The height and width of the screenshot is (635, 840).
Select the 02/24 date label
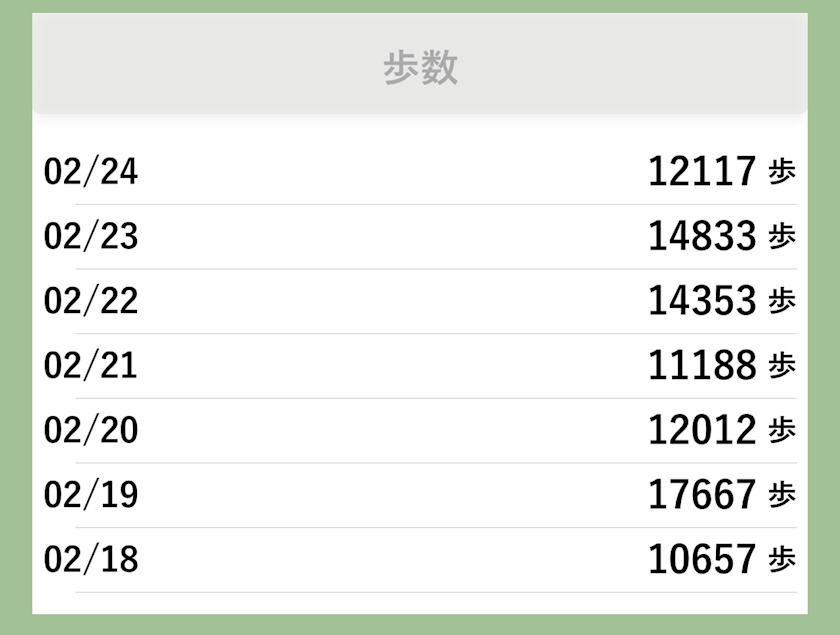(91, 172)
